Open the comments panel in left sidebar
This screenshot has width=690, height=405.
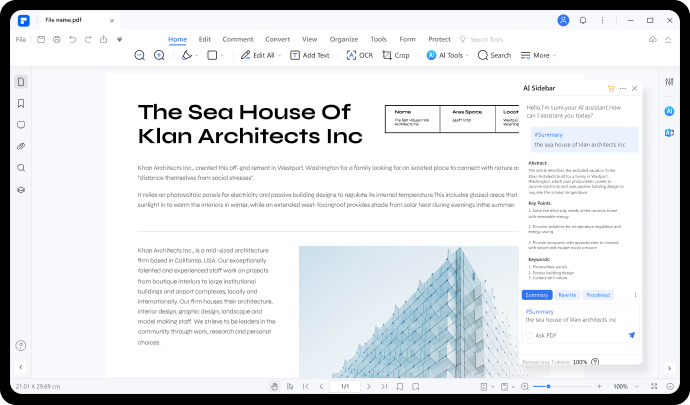[21, 125]
